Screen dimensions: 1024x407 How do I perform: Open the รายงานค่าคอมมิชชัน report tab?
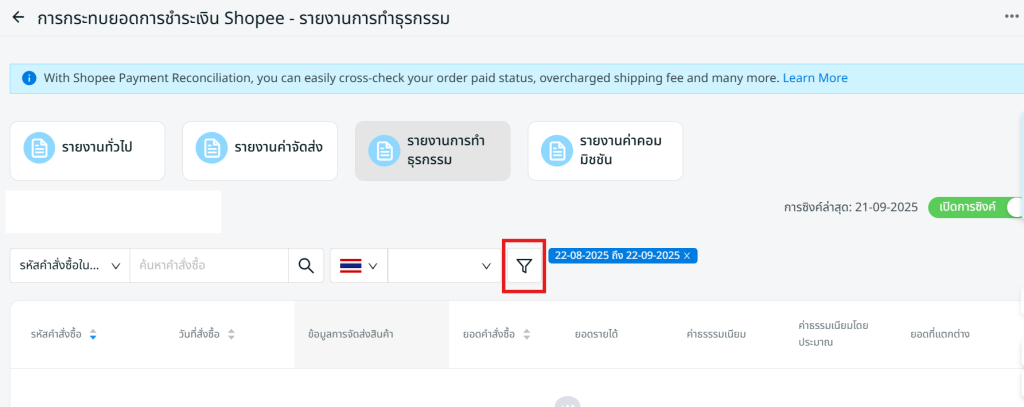(605, 151)
